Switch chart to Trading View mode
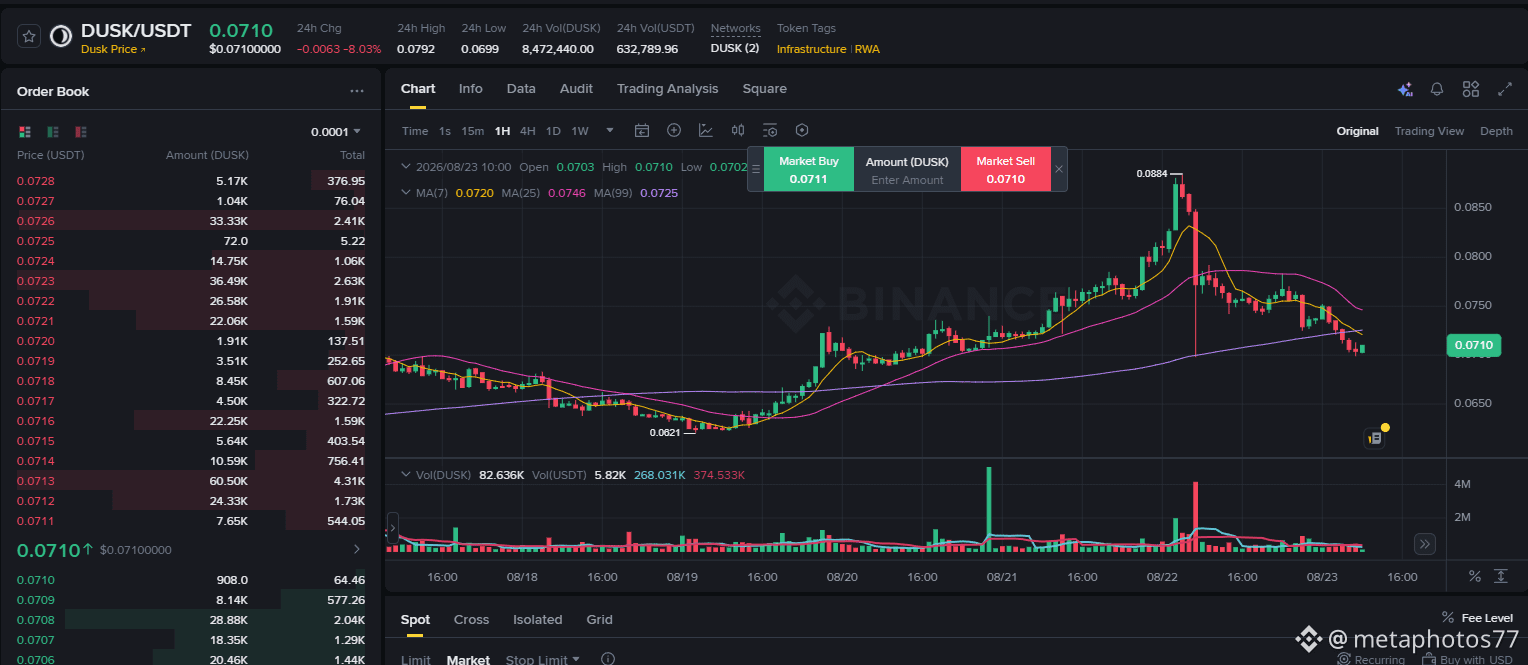Viewport: 1528px width, 665px height. (x=1429, y=131)
